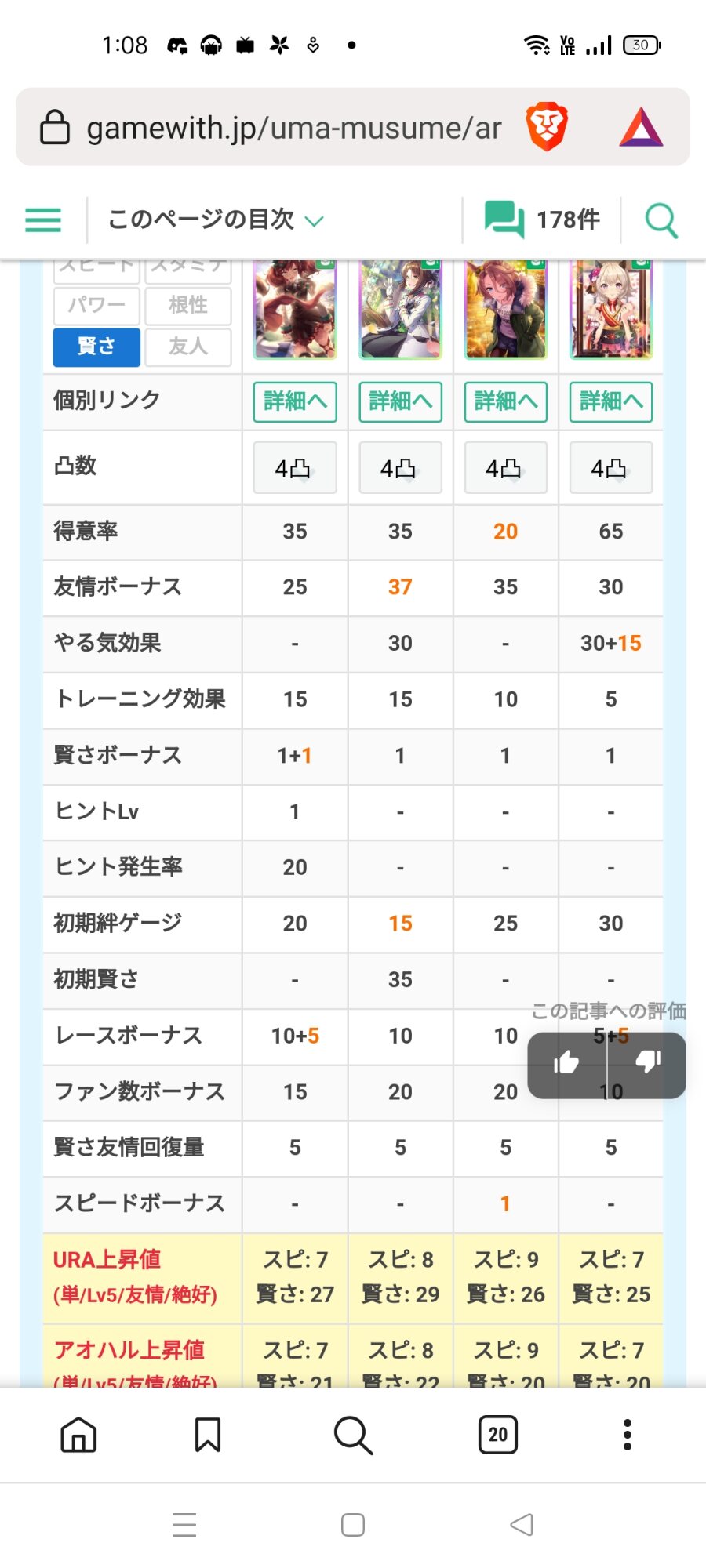Toggle the 根性 card type filter
The image size is (706, 1568).
coord(188,305)
